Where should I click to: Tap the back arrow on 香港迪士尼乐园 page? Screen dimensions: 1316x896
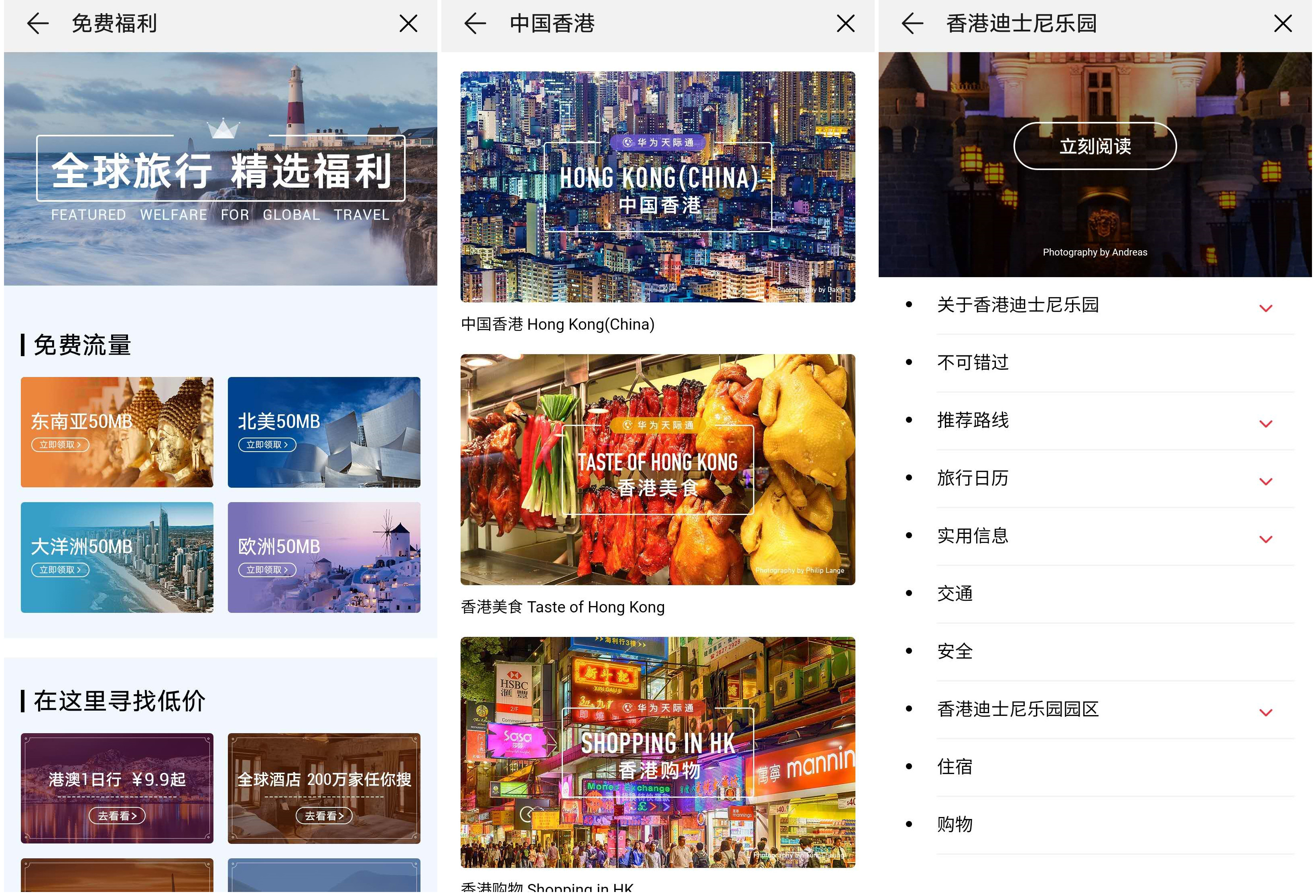pyautogui.click(x=912, y=23)
